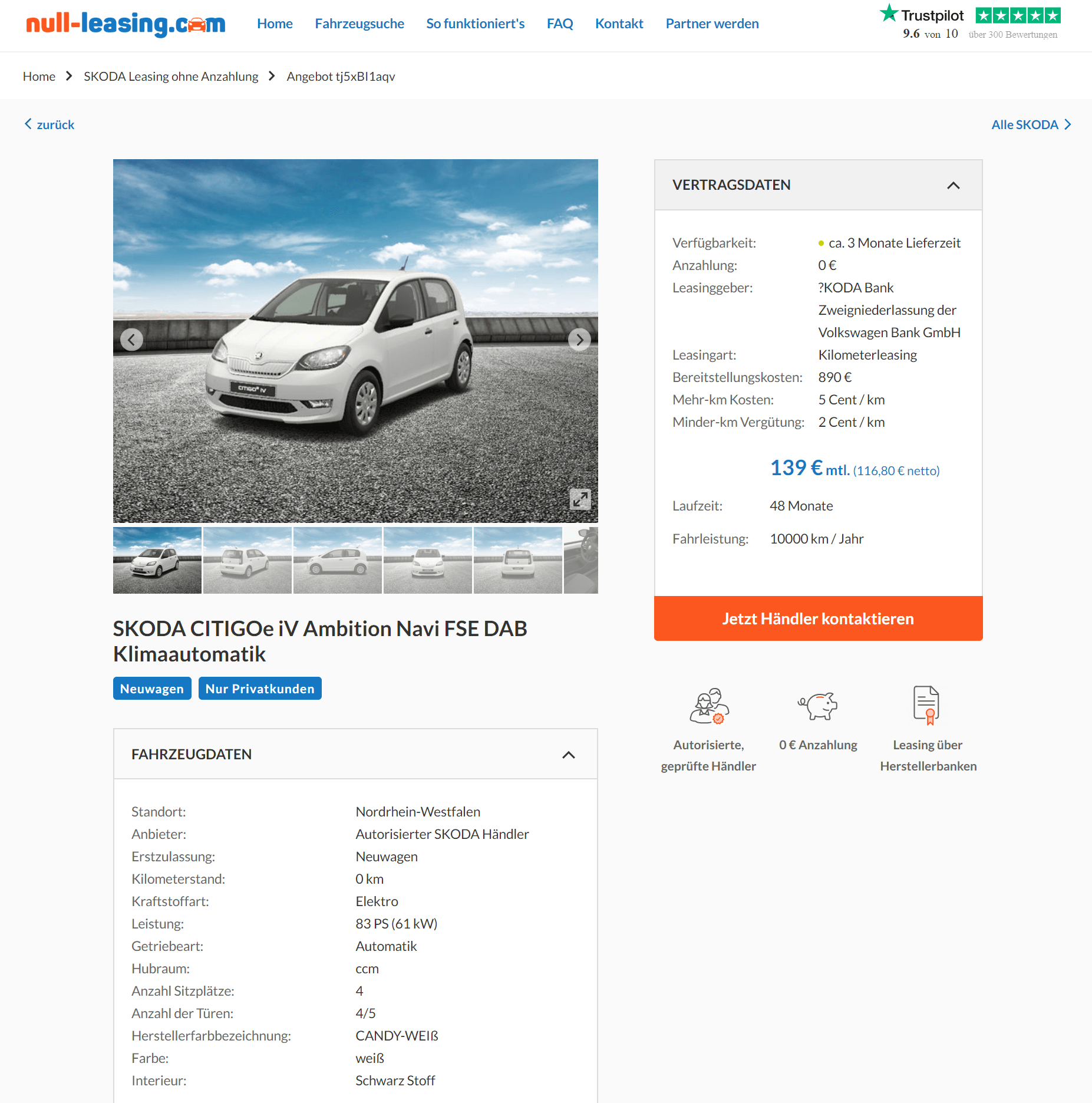This screenshot has width=1092, height=1103.
Task: Click the null-leasing.com logo
Action: tap(126, 24)
